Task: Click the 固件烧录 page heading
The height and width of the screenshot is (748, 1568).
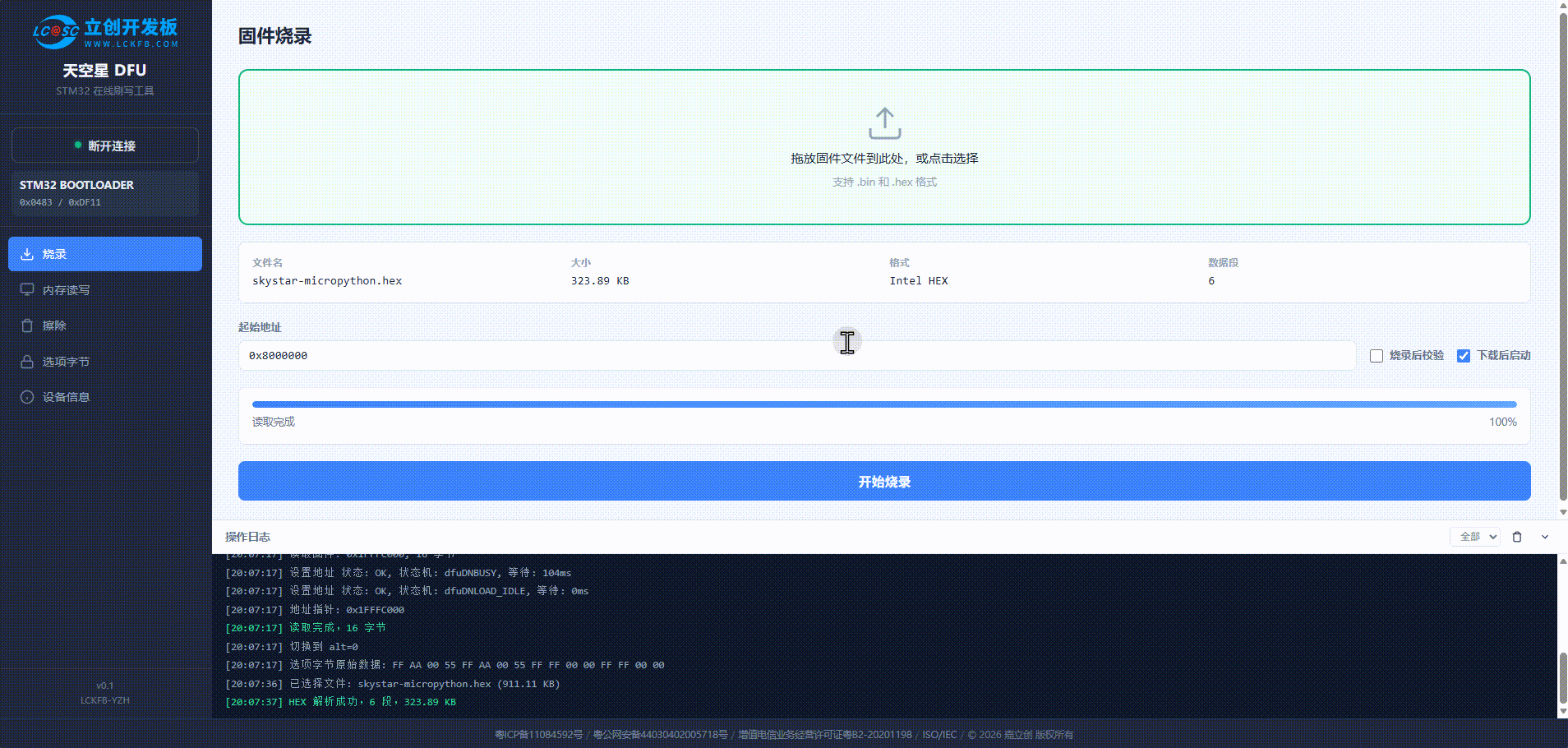Action: click(275, 36)
